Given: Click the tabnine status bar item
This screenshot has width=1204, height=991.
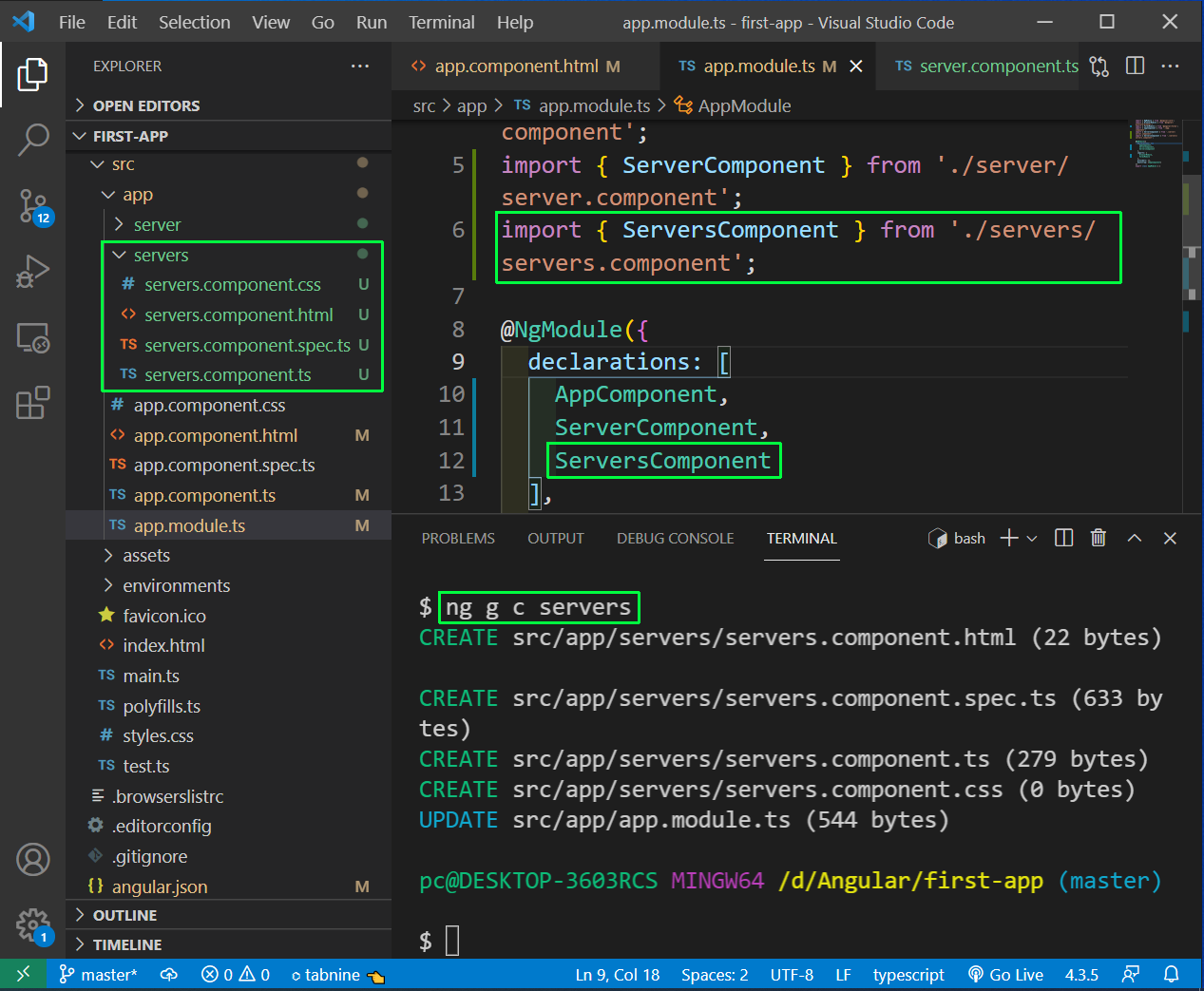Looking at the screenshot, I should point(337,974).
